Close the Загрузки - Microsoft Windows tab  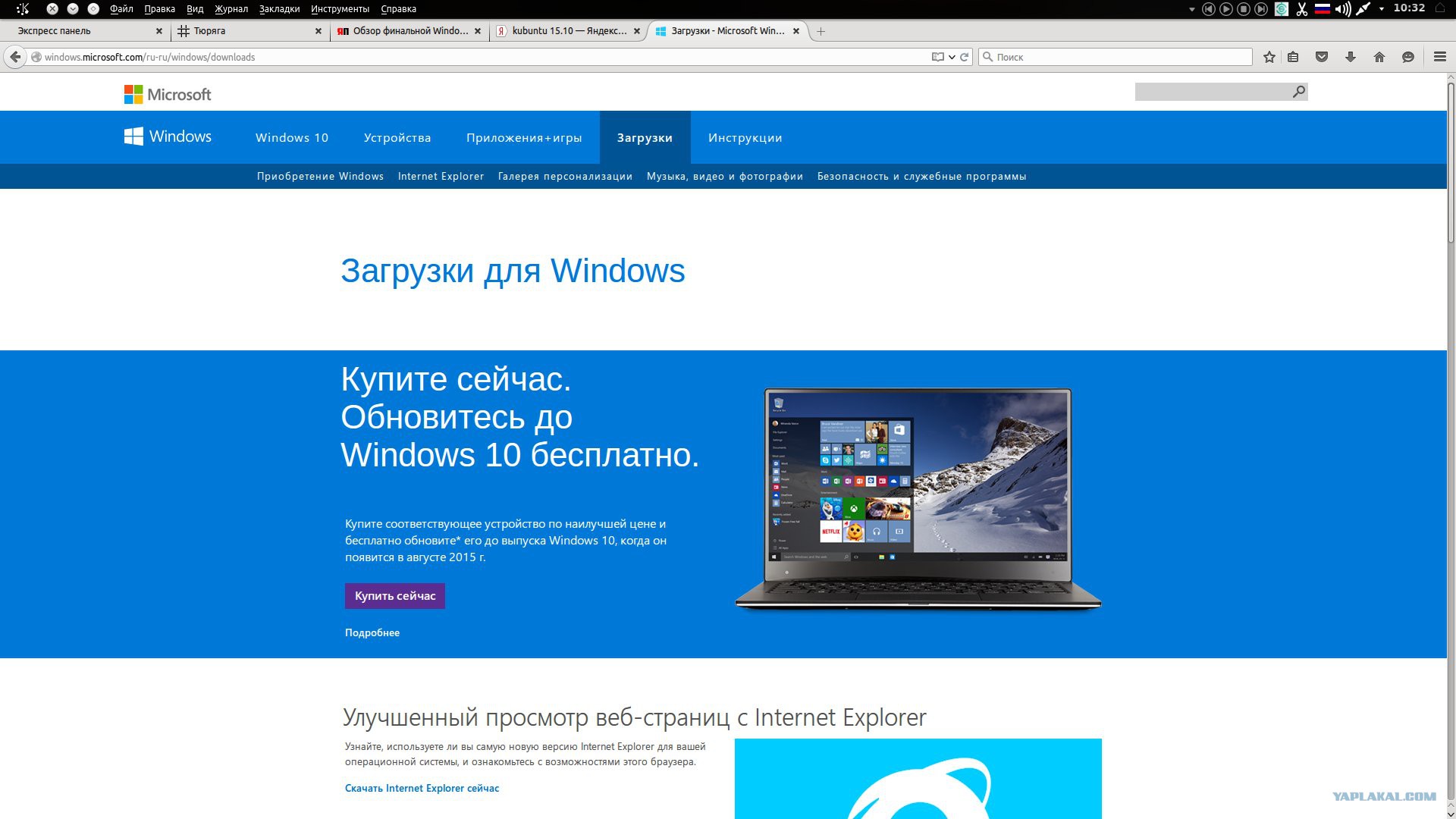tap(796, 31)
